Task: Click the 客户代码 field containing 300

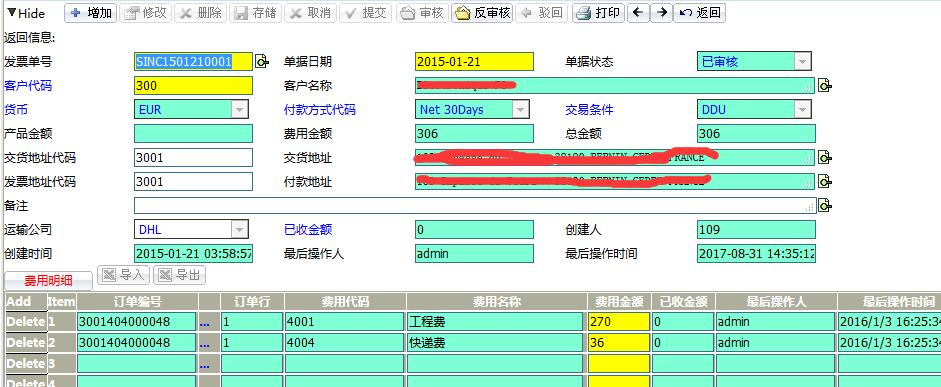Action: (x=193, y=85)
